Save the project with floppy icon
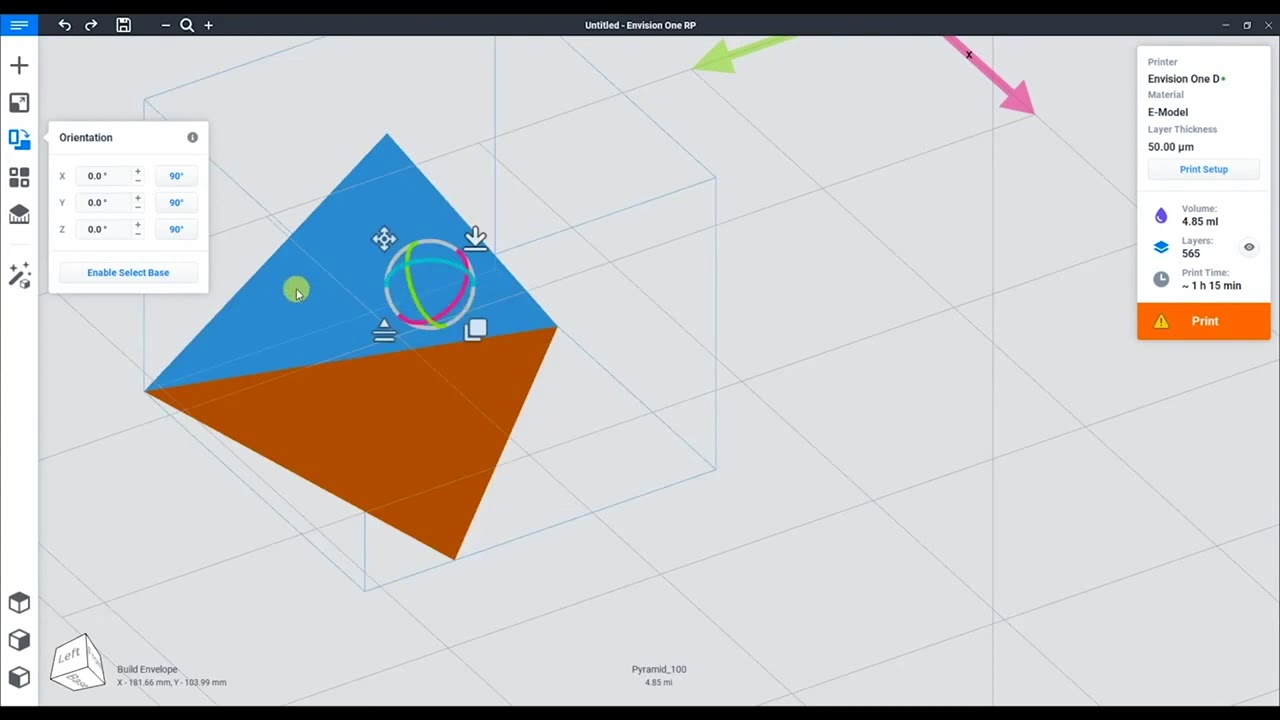Image resolution: width=1280 pixels, height=720 pixels. (x=123, y=25)
